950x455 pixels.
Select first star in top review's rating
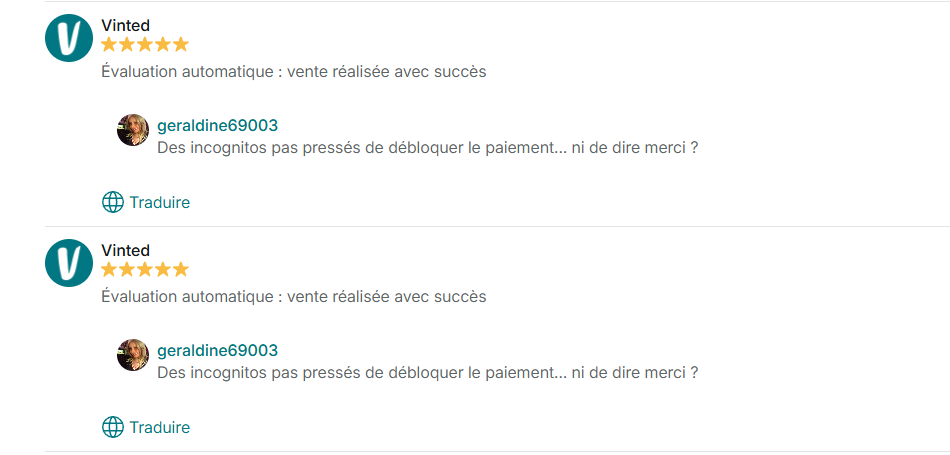[109, 44]
